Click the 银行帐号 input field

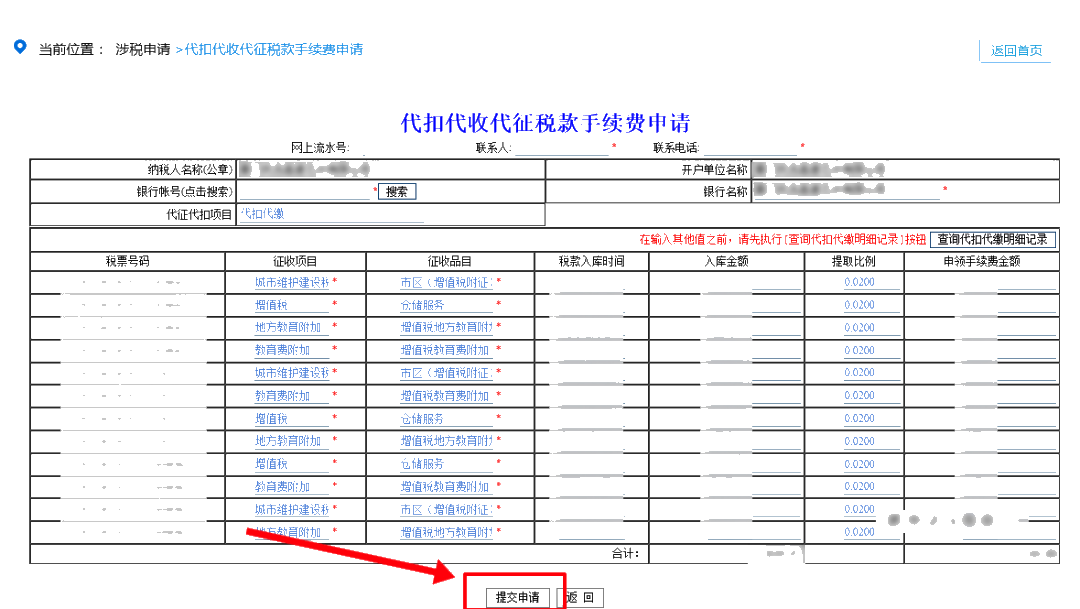(x=305, y=192)
